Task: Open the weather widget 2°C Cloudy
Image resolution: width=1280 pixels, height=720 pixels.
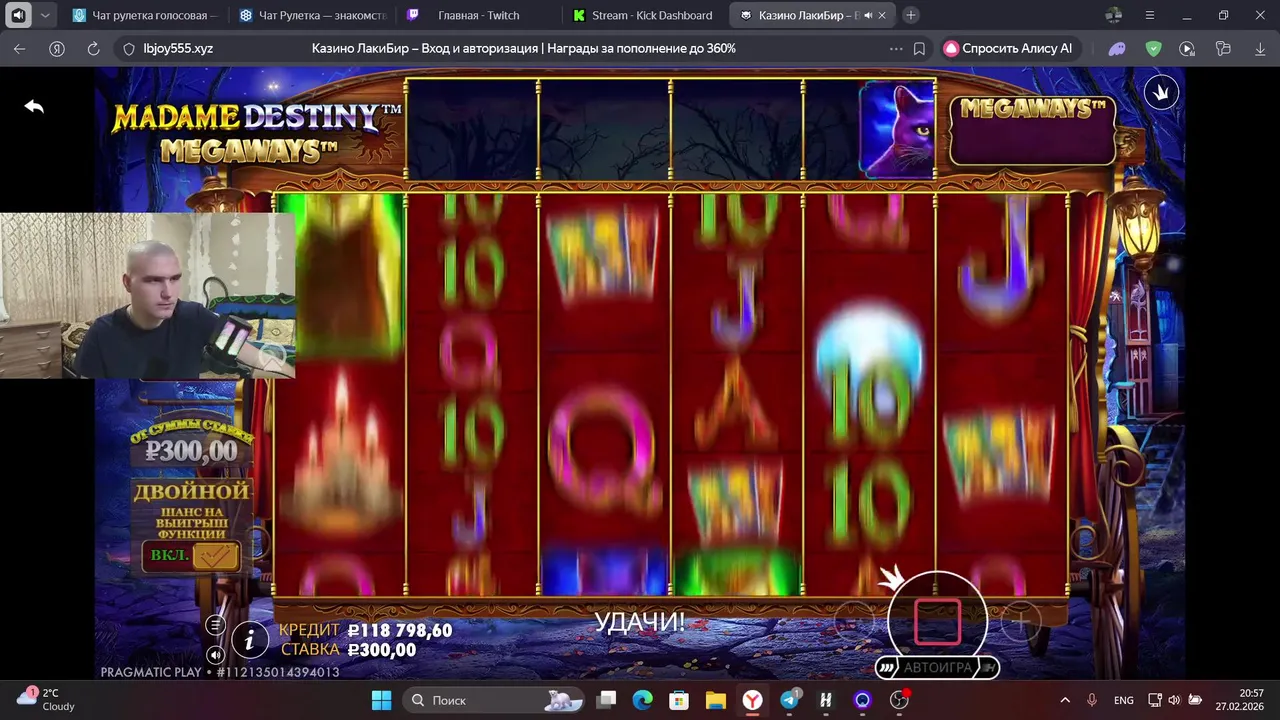Action: tap(46, 700)
